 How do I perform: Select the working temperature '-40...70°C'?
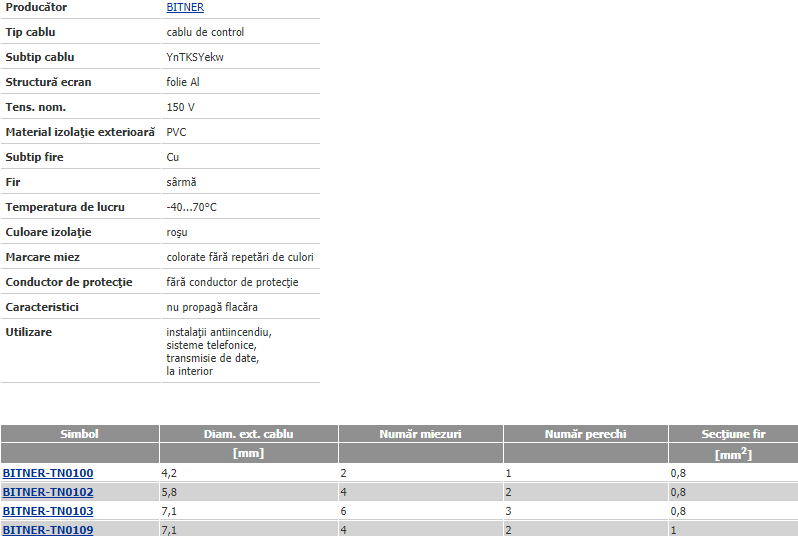pos(191,207)
